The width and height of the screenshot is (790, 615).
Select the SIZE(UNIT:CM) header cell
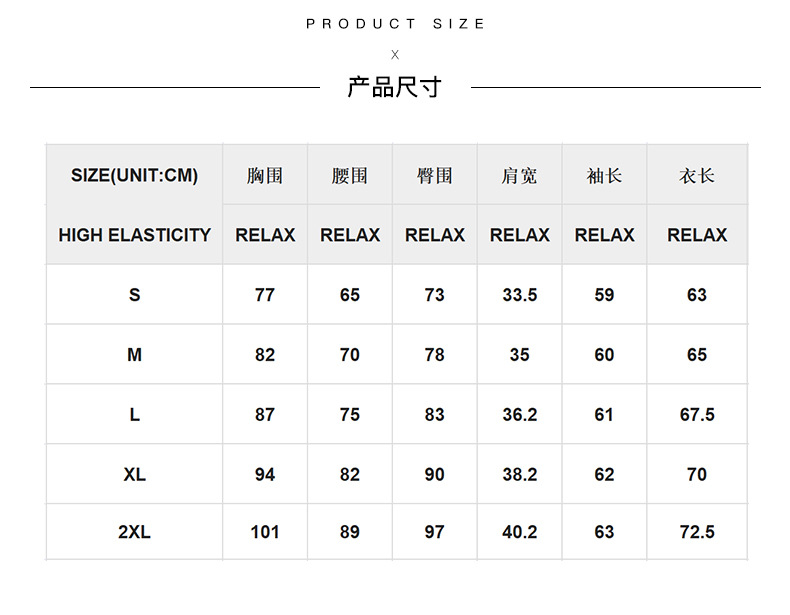coord(135,175)
